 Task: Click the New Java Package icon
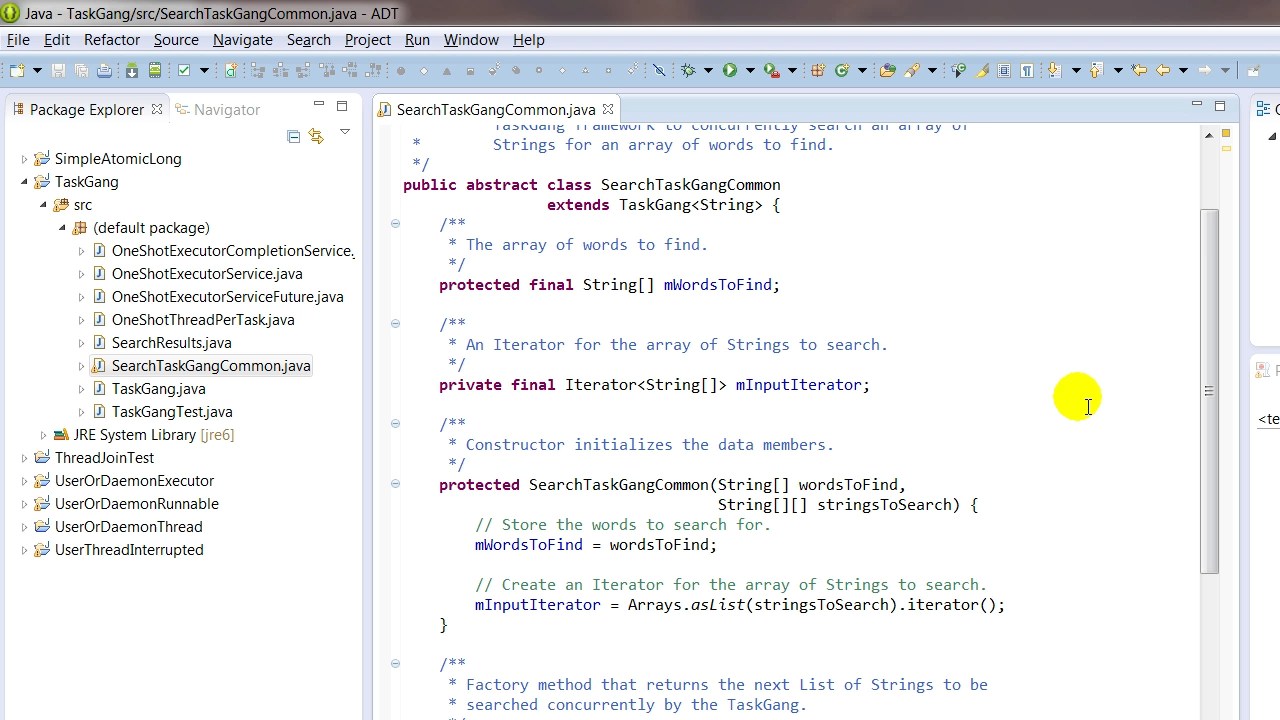pyautogui.click(x=818, y=70)
